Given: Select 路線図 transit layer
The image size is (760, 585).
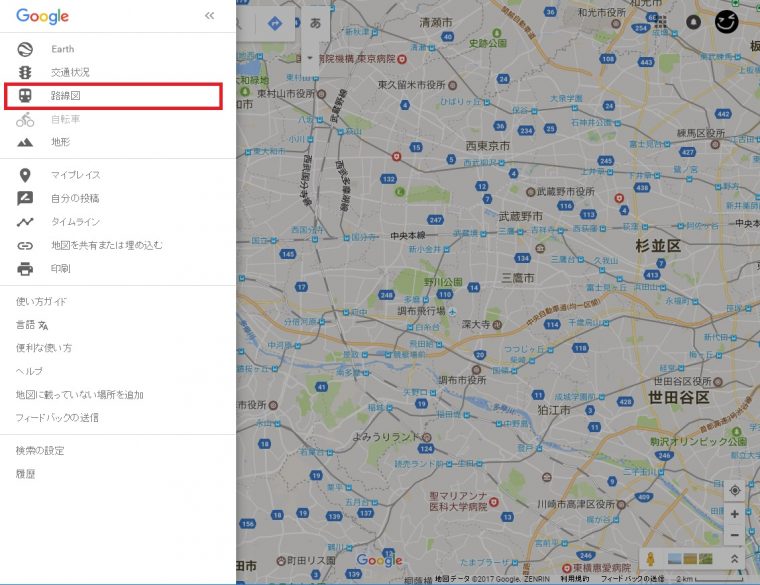Looking at the screenshot, I should click(x=113, y=96).
